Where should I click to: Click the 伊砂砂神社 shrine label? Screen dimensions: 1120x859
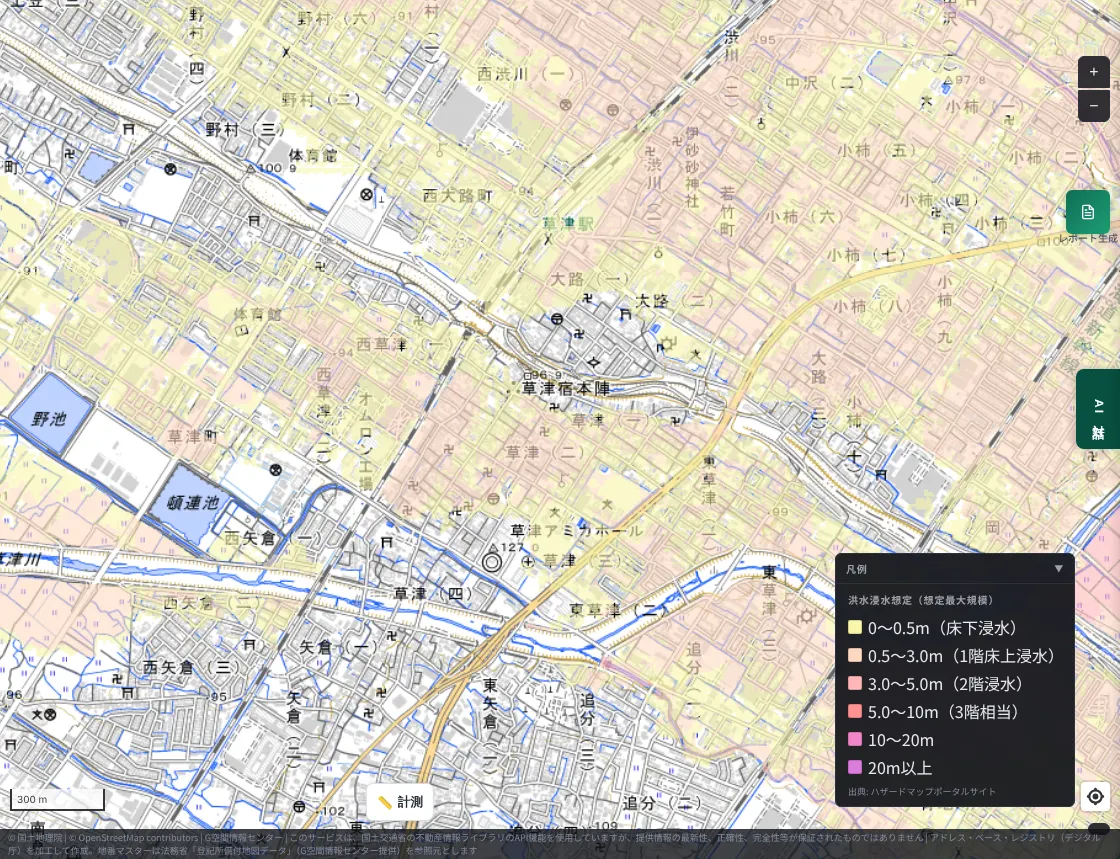click(x=691, y=167)
